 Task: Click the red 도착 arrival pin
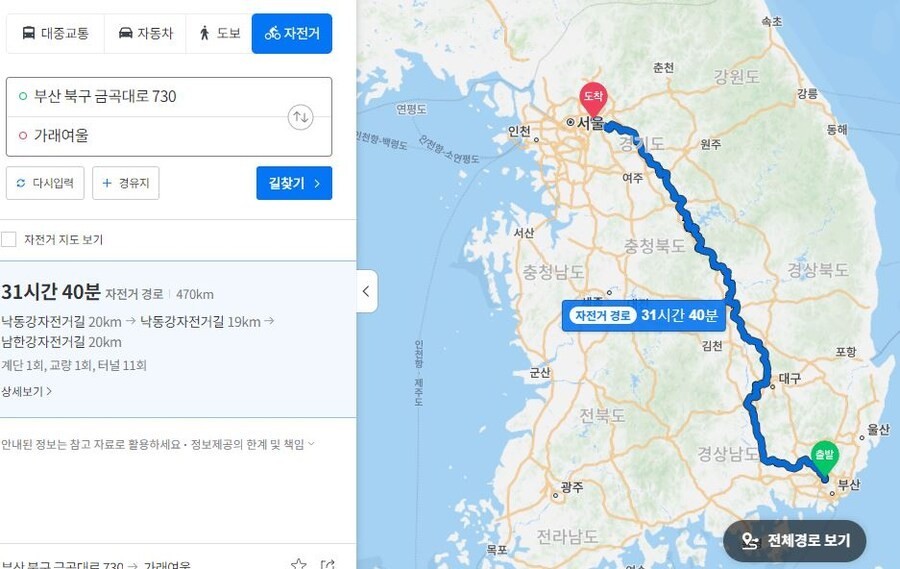593,100
